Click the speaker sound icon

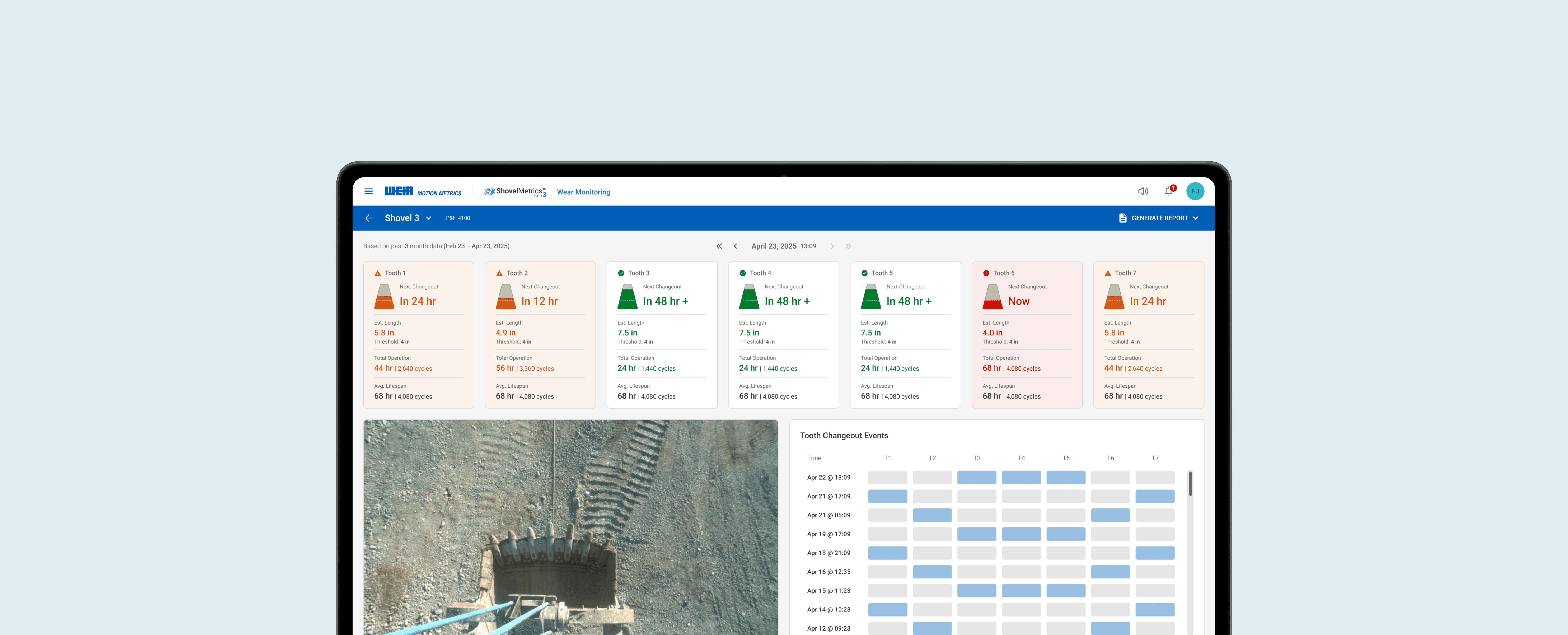(x=1143, y=191)
